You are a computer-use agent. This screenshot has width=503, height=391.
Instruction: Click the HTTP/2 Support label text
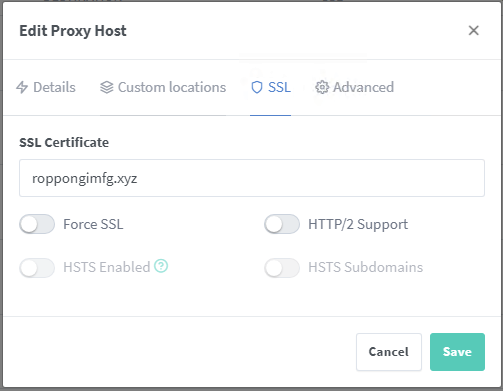point(358,224)
